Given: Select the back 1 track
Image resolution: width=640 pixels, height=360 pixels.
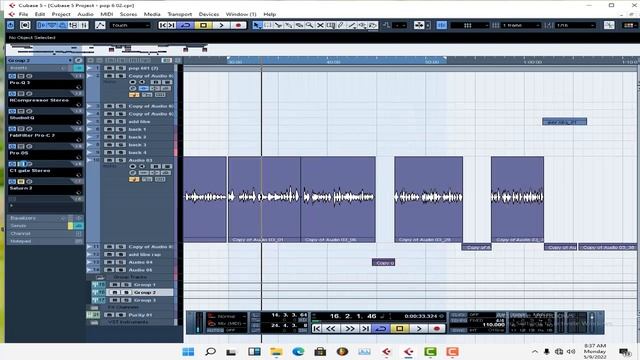Looking at the screenshot, I should 137,129.
